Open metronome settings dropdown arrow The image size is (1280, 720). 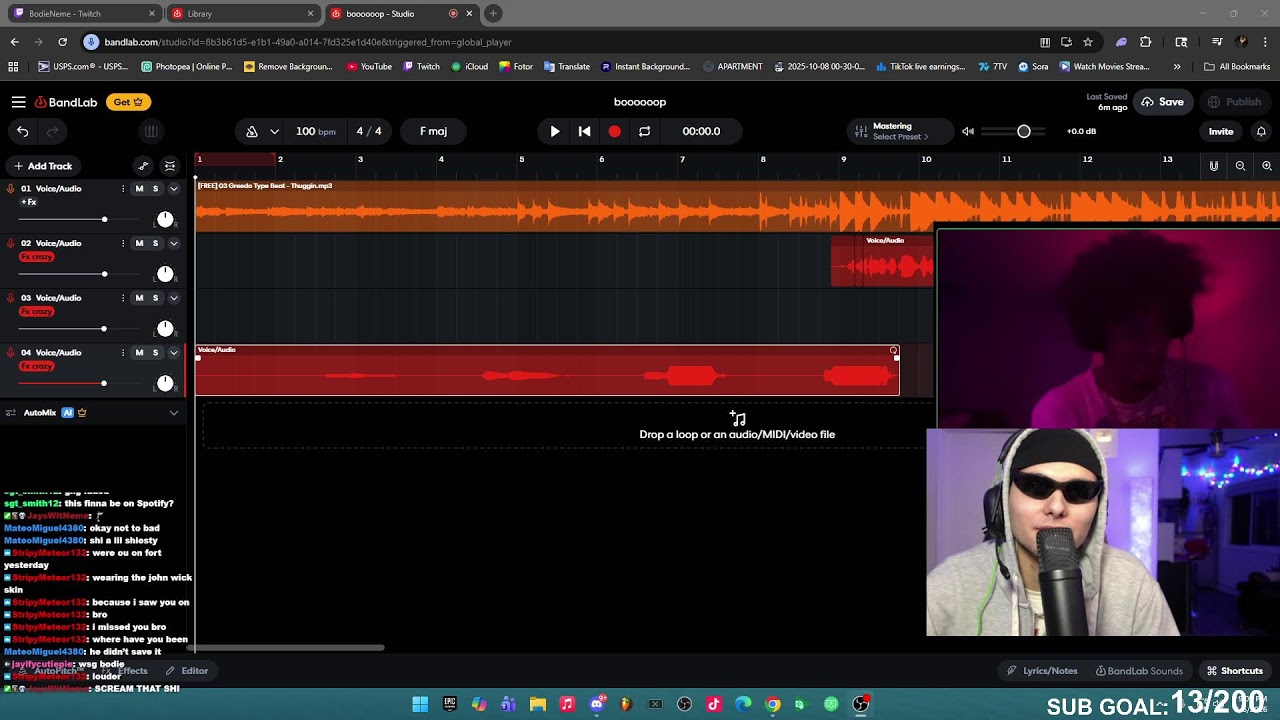[274, 131]
